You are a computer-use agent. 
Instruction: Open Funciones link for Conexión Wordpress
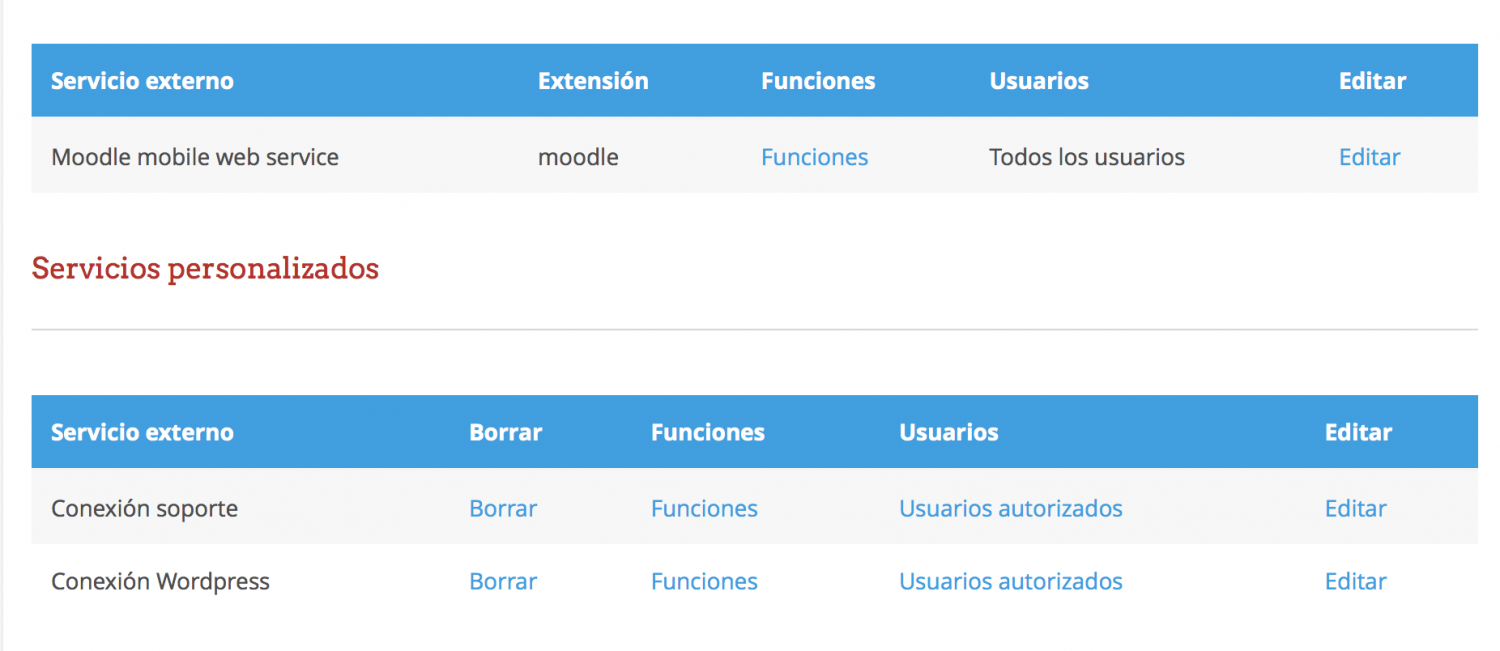pyautogui.click(x=704, y=581)
